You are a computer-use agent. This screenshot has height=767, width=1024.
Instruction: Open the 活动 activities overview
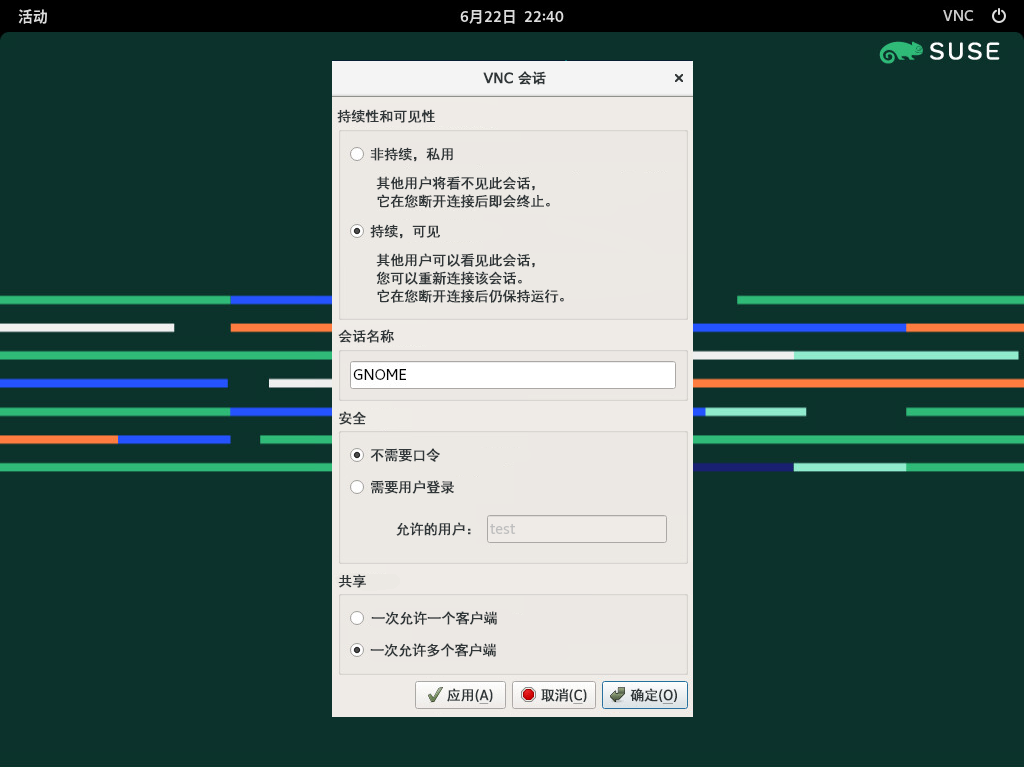(33, 16)
